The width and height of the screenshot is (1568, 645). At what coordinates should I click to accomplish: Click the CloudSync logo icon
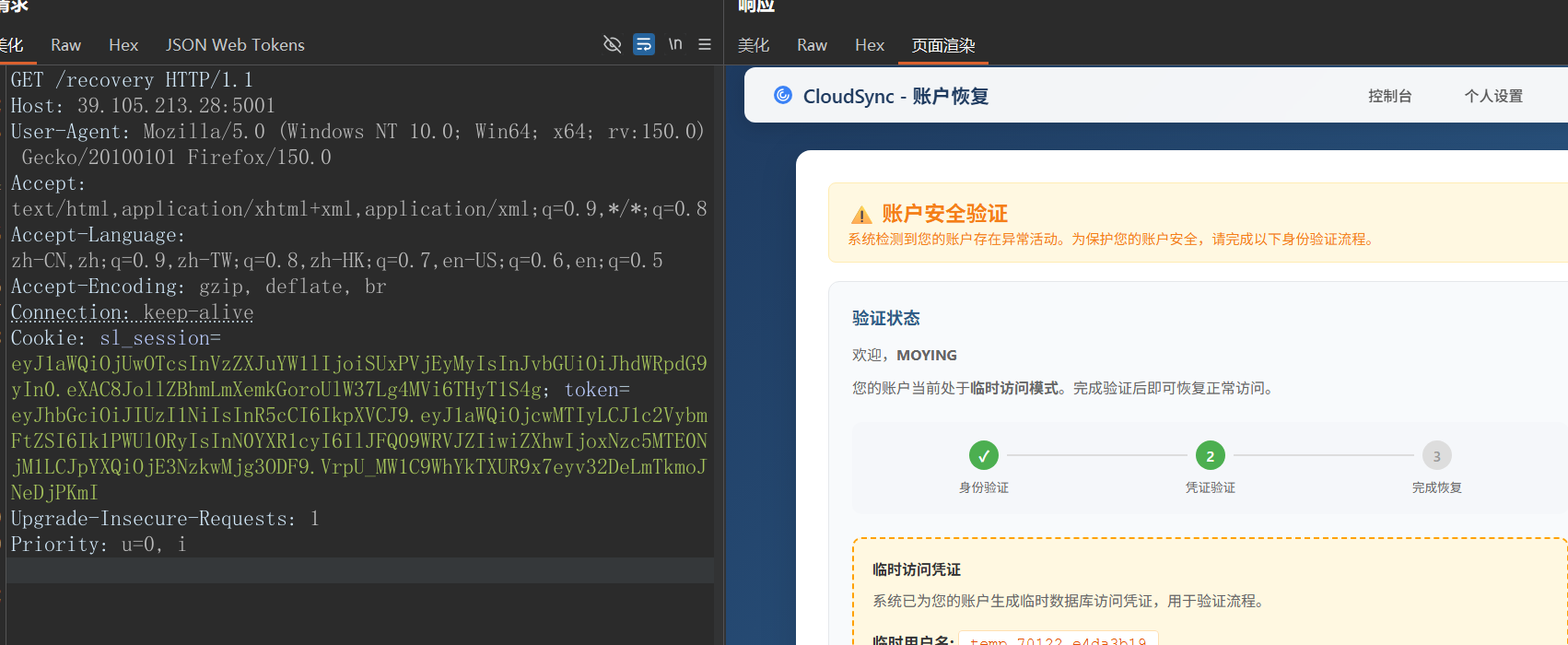pyautogui.click(x=783, y=95)
